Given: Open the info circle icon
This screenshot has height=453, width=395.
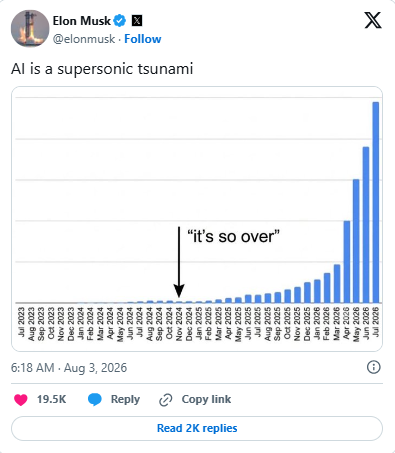Looking at the screenshot, I should pos(373,367).
